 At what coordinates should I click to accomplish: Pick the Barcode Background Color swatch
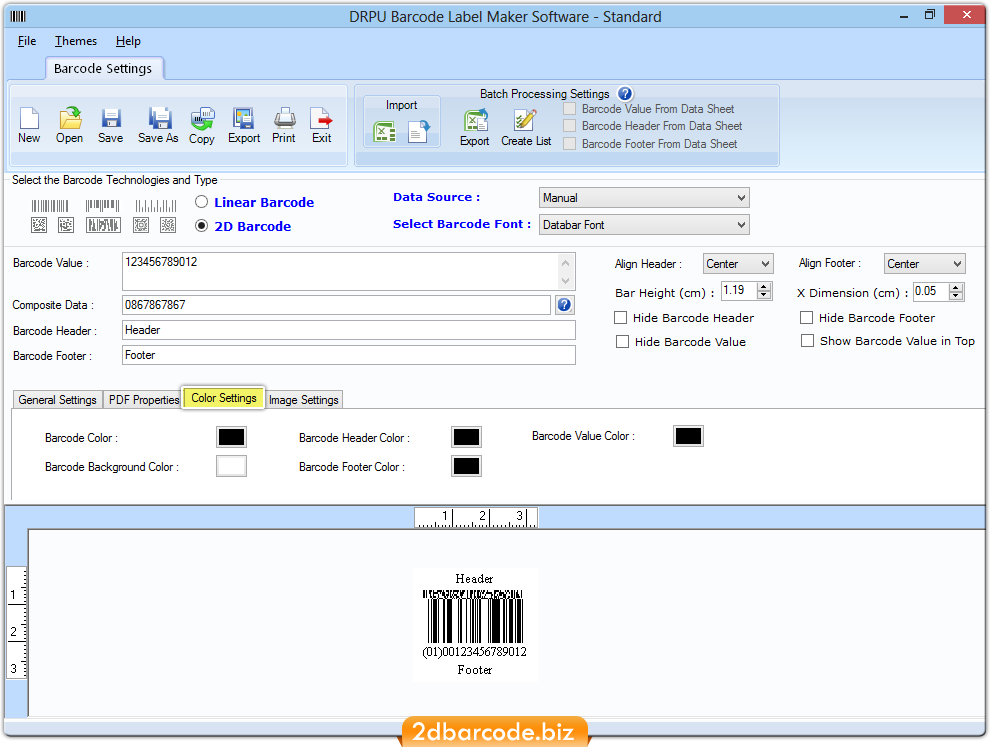click(x=231, y=466)
